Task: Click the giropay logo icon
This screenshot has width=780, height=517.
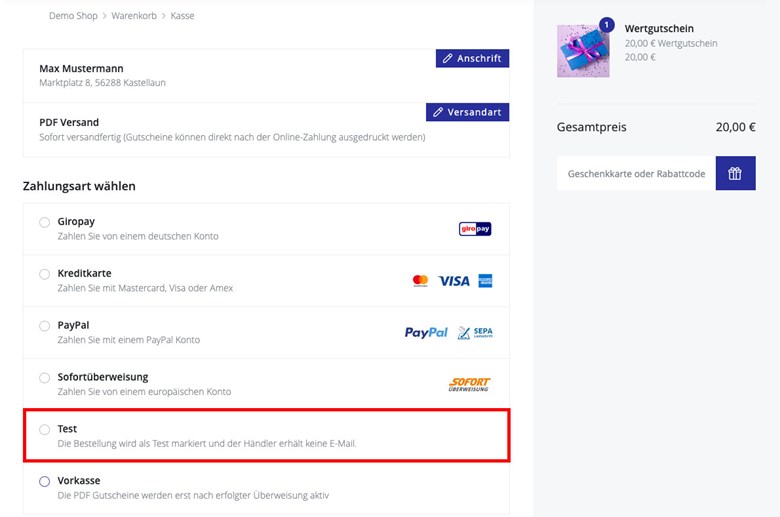Action: click(475, 229)
